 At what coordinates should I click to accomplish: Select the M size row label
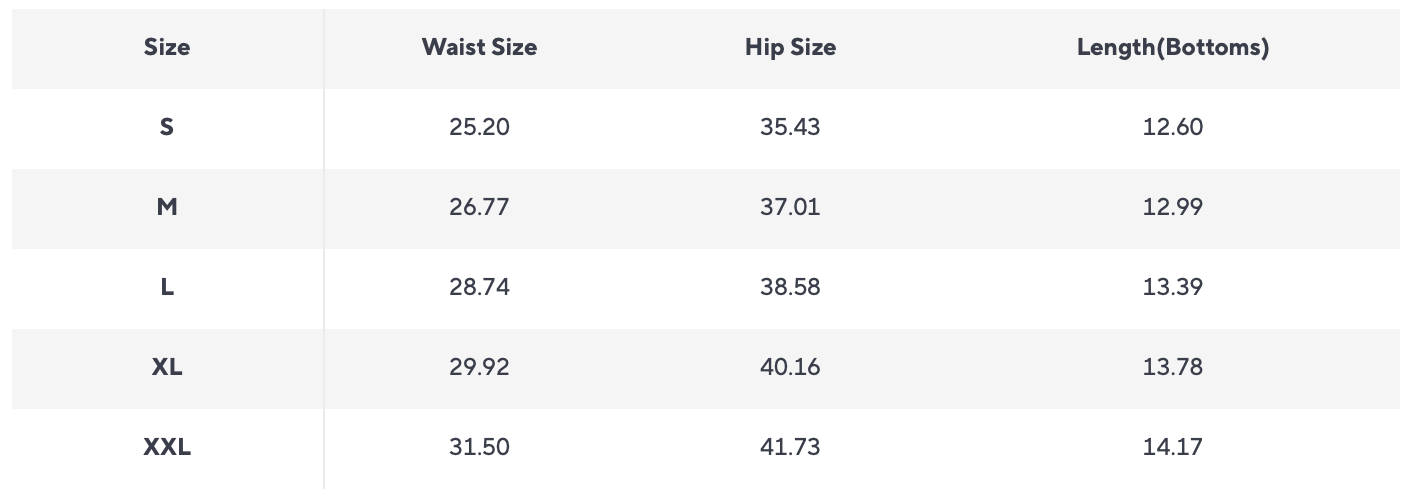coord(167,207)
